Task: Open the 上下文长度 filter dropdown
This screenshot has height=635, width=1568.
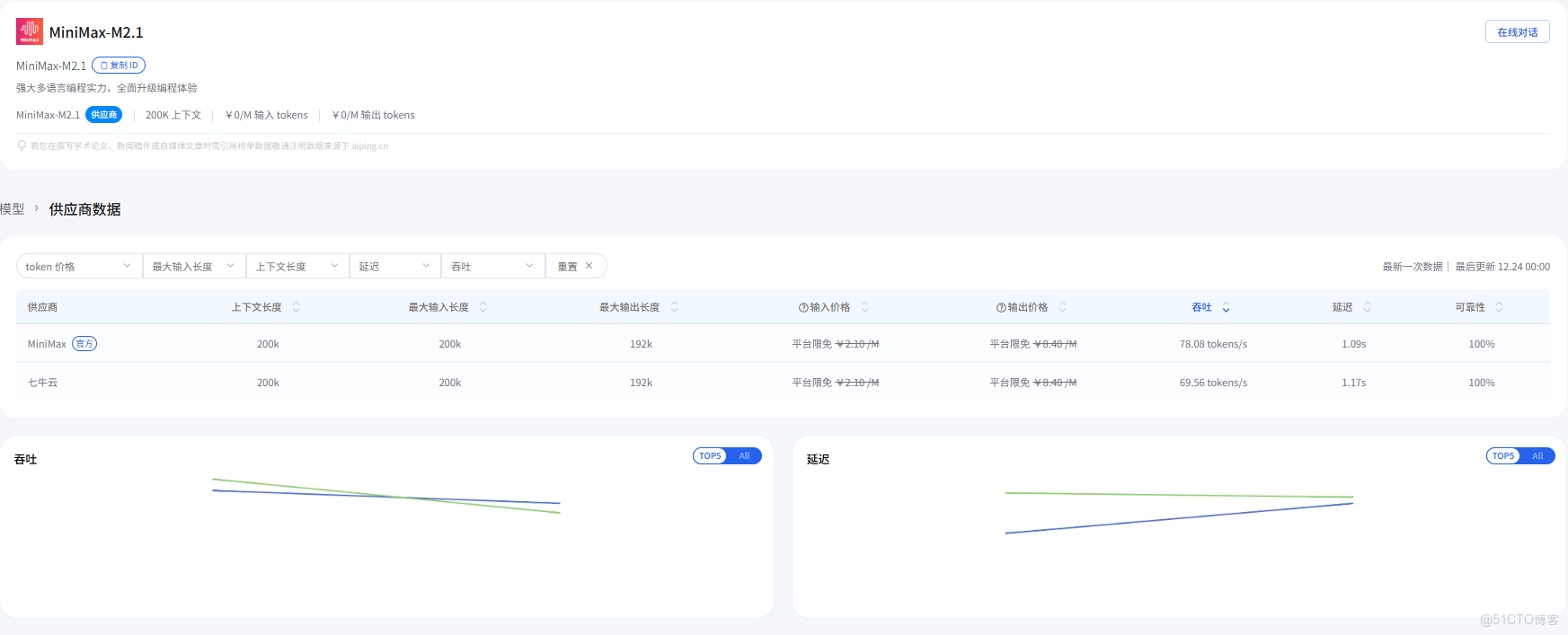Action: pos(297,267)
